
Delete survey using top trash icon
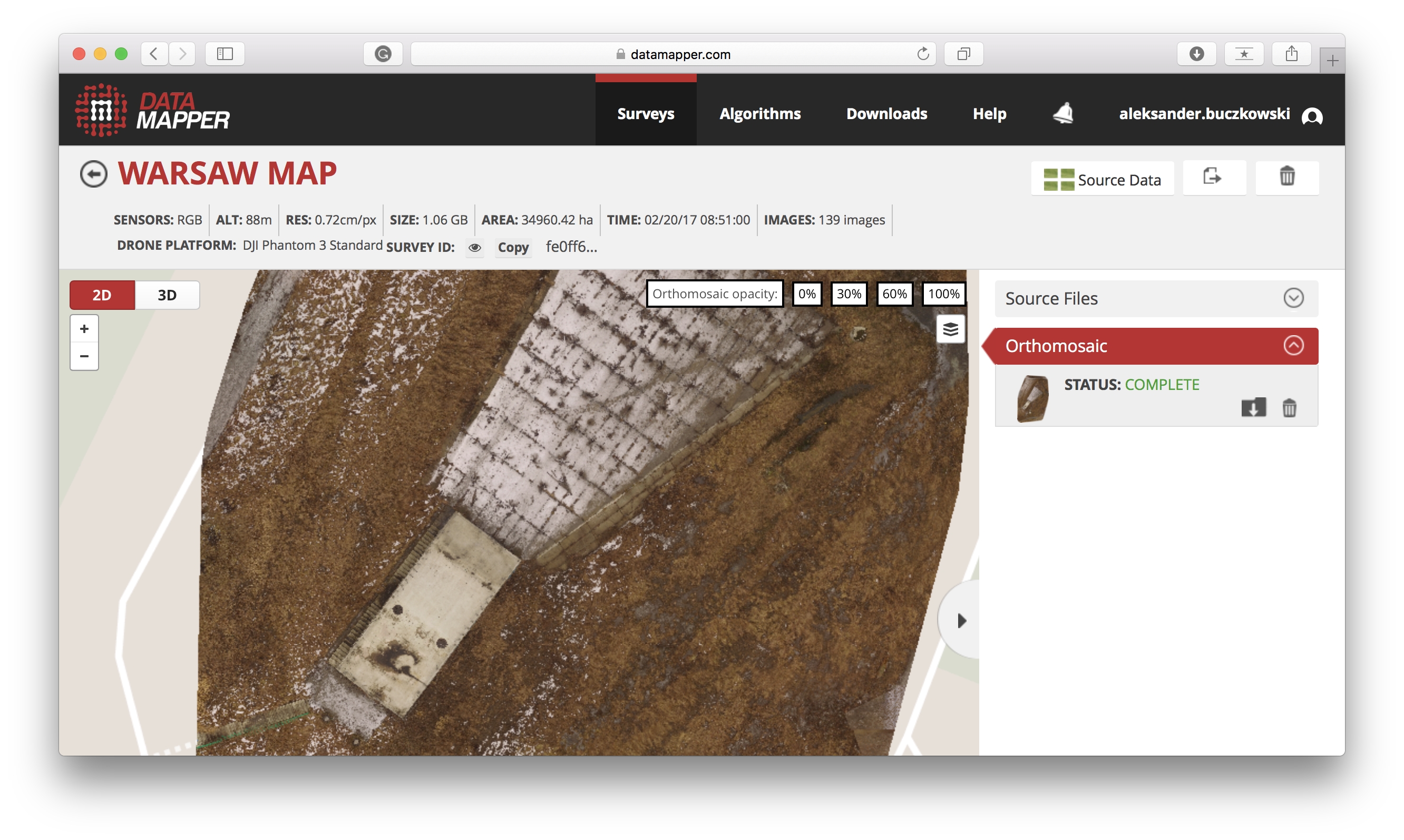point(1287,178)
